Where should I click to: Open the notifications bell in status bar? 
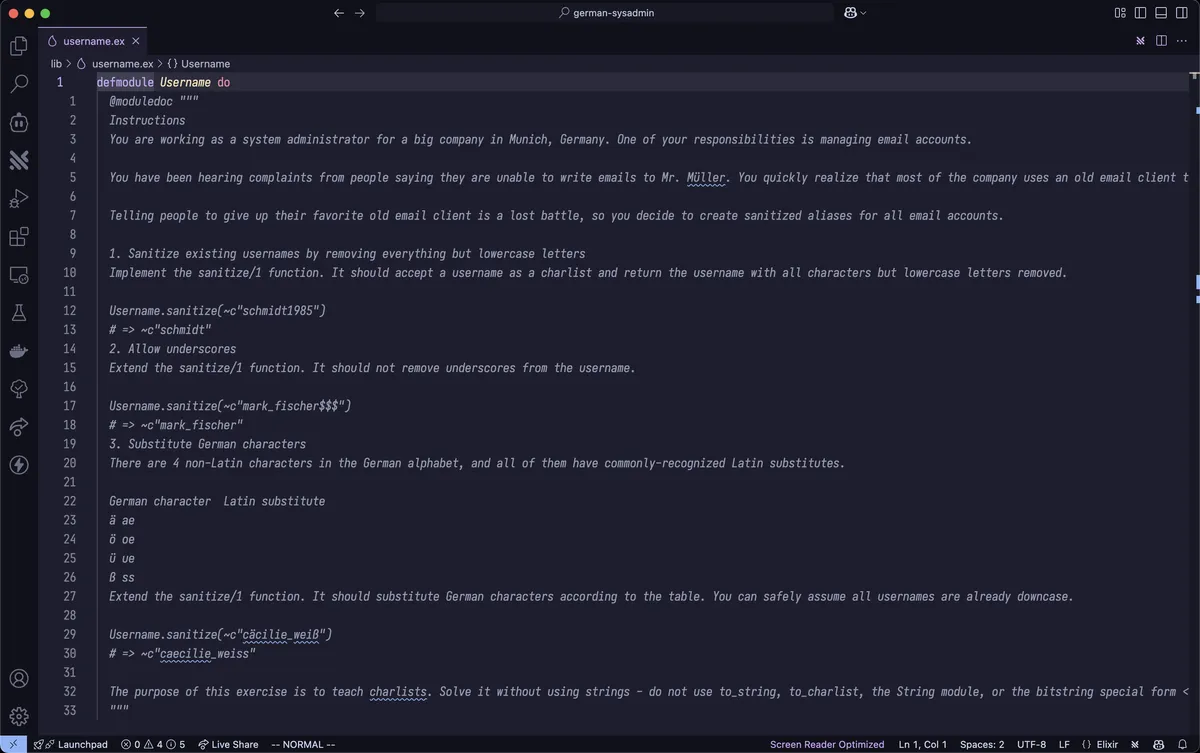[x=1183, y=744]
